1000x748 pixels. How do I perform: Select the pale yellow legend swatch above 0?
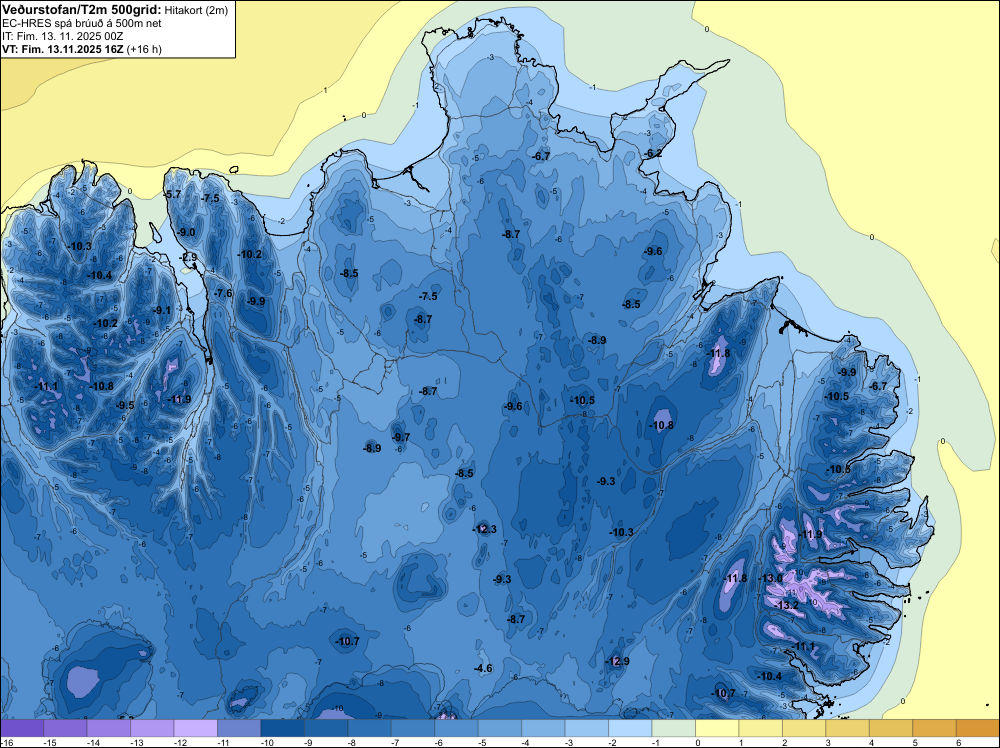[717, 728]
